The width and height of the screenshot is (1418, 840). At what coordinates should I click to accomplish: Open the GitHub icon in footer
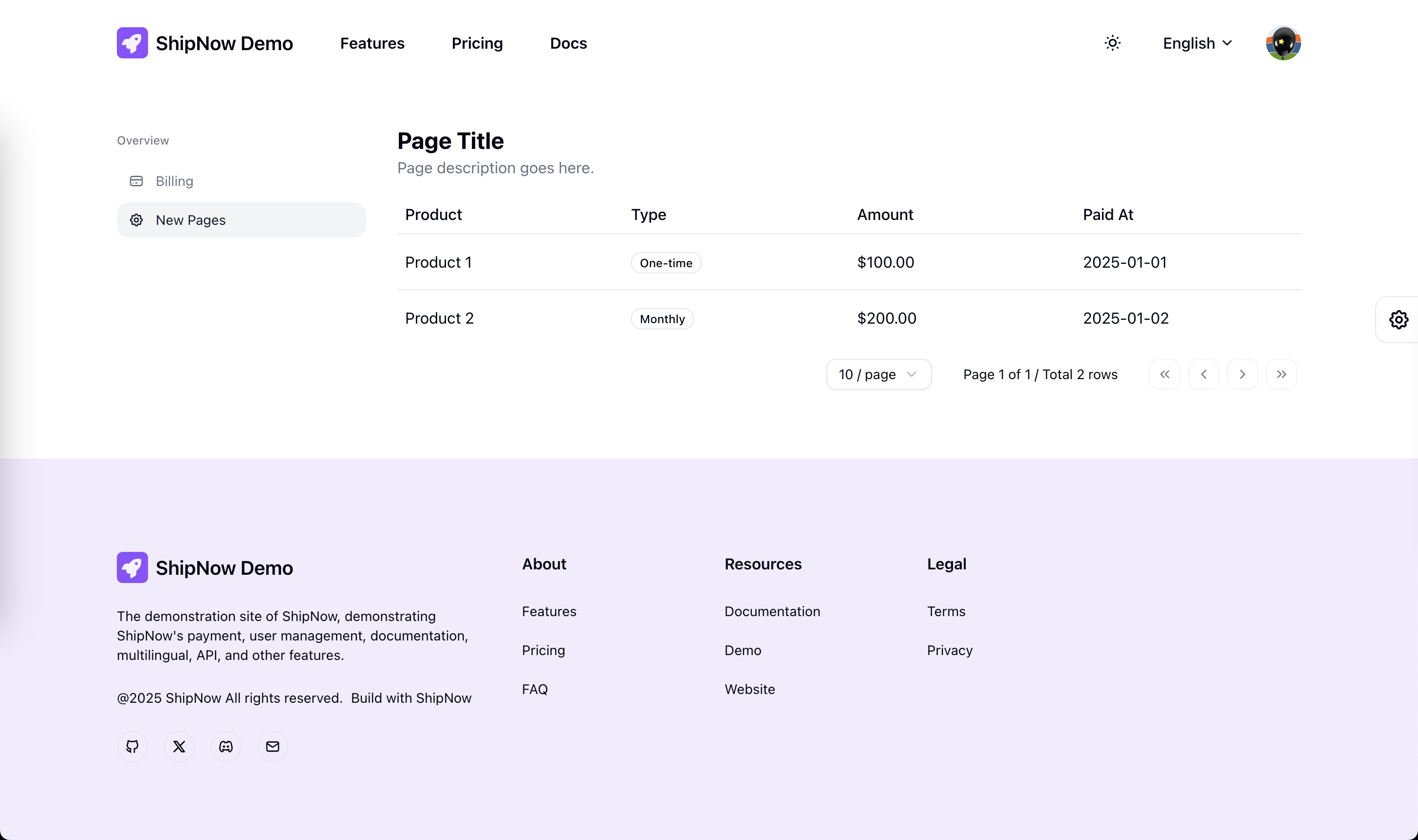(132, 747)
